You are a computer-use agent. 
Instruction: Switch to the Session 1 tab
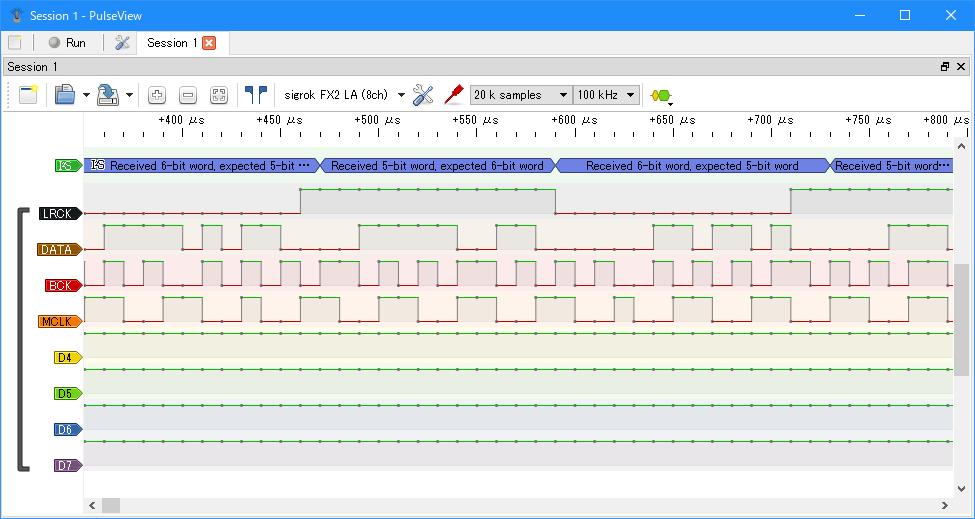coord(172,43)
